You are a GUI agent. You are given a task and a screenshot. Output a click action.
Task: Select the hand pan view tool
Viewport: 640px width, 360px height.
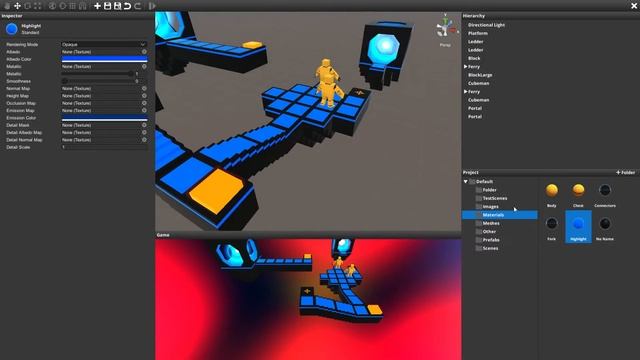click(x=7, y=6)
